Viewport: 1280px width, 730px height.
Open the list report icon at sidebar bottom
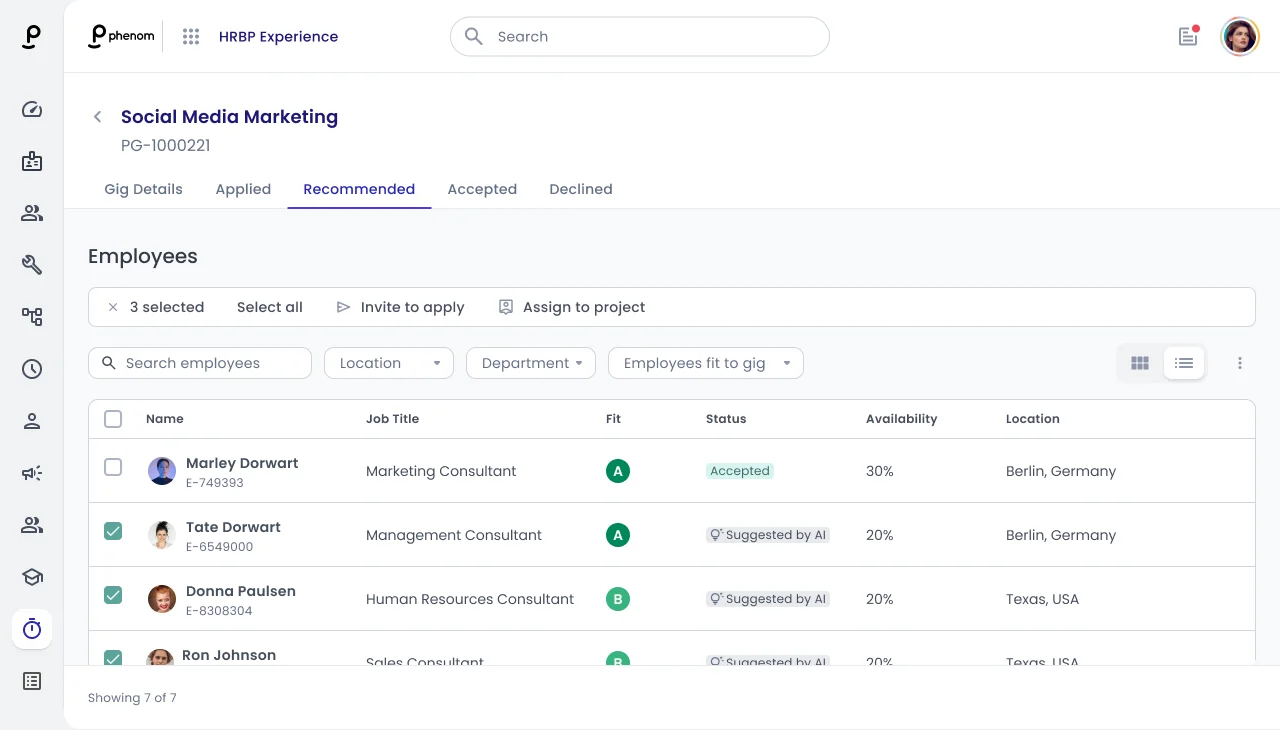click(32, 681)
